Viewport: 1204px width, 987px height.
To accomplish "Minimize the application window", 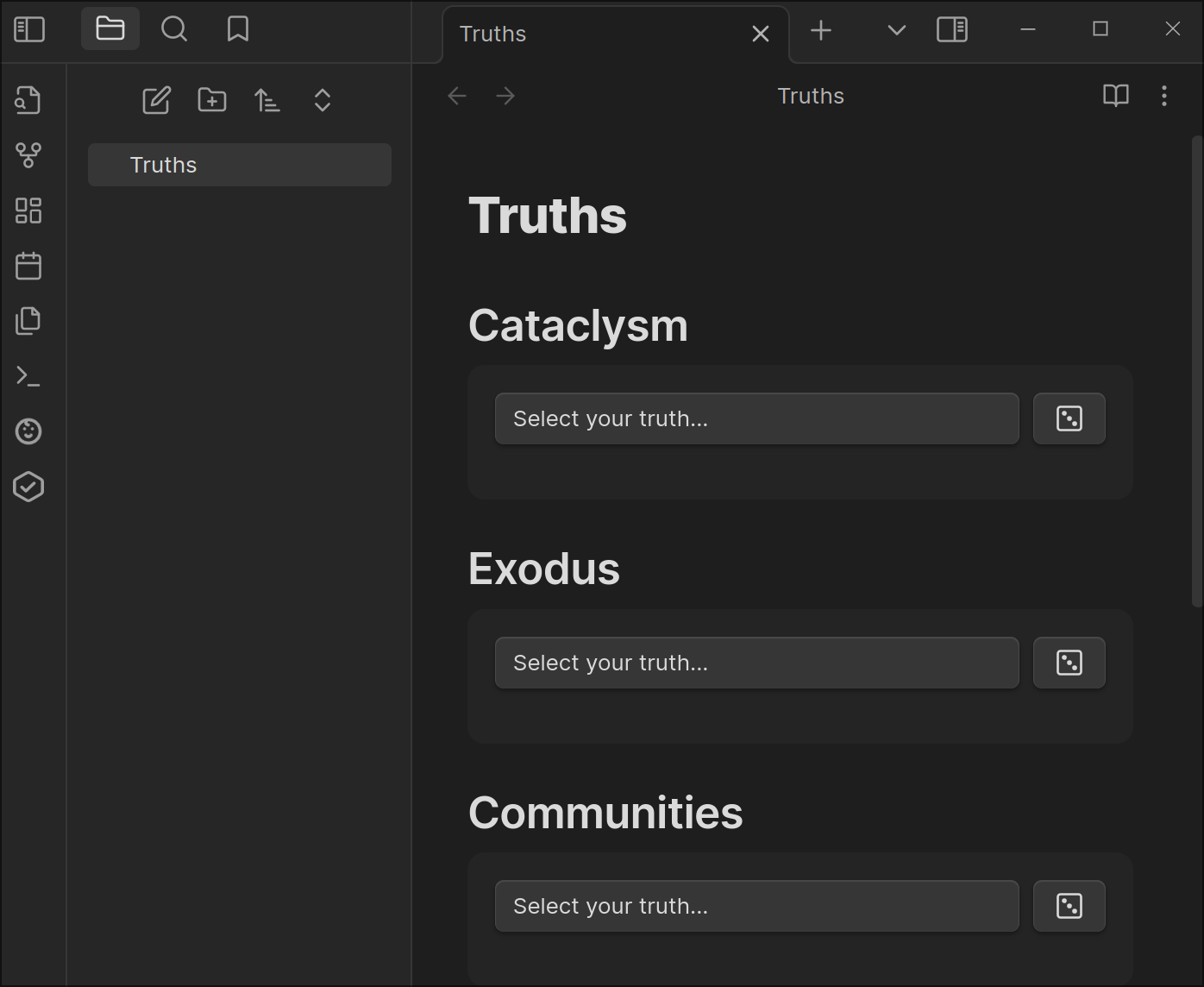I will (1028, 29).
